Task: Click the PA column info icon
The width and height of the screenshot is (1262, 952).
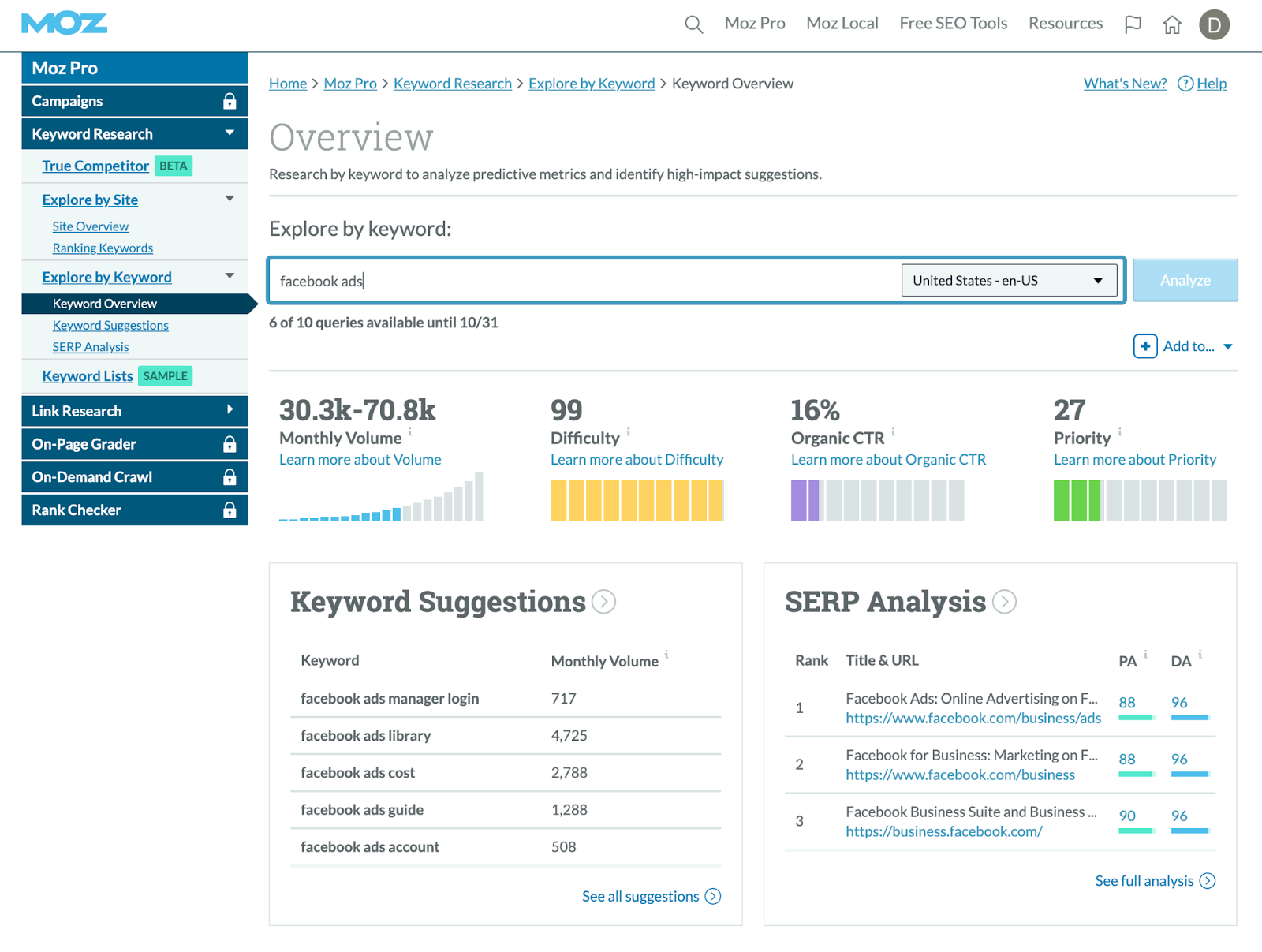Action: pyautogui.click(x=1145, y=654)
